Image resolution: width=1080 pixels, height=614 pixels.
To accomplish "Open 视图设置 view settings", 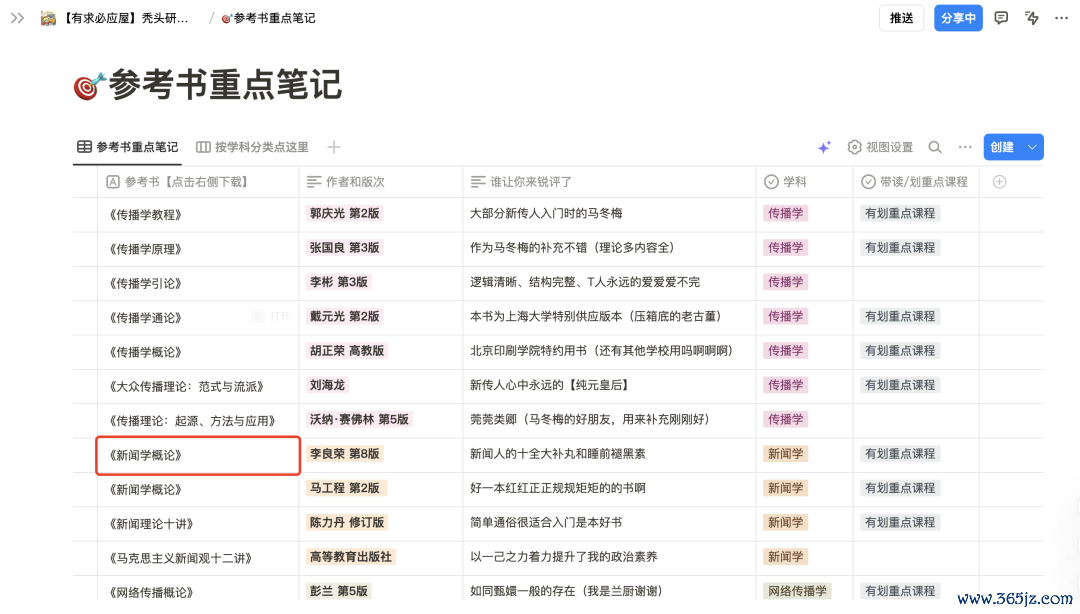I will 880,147.
